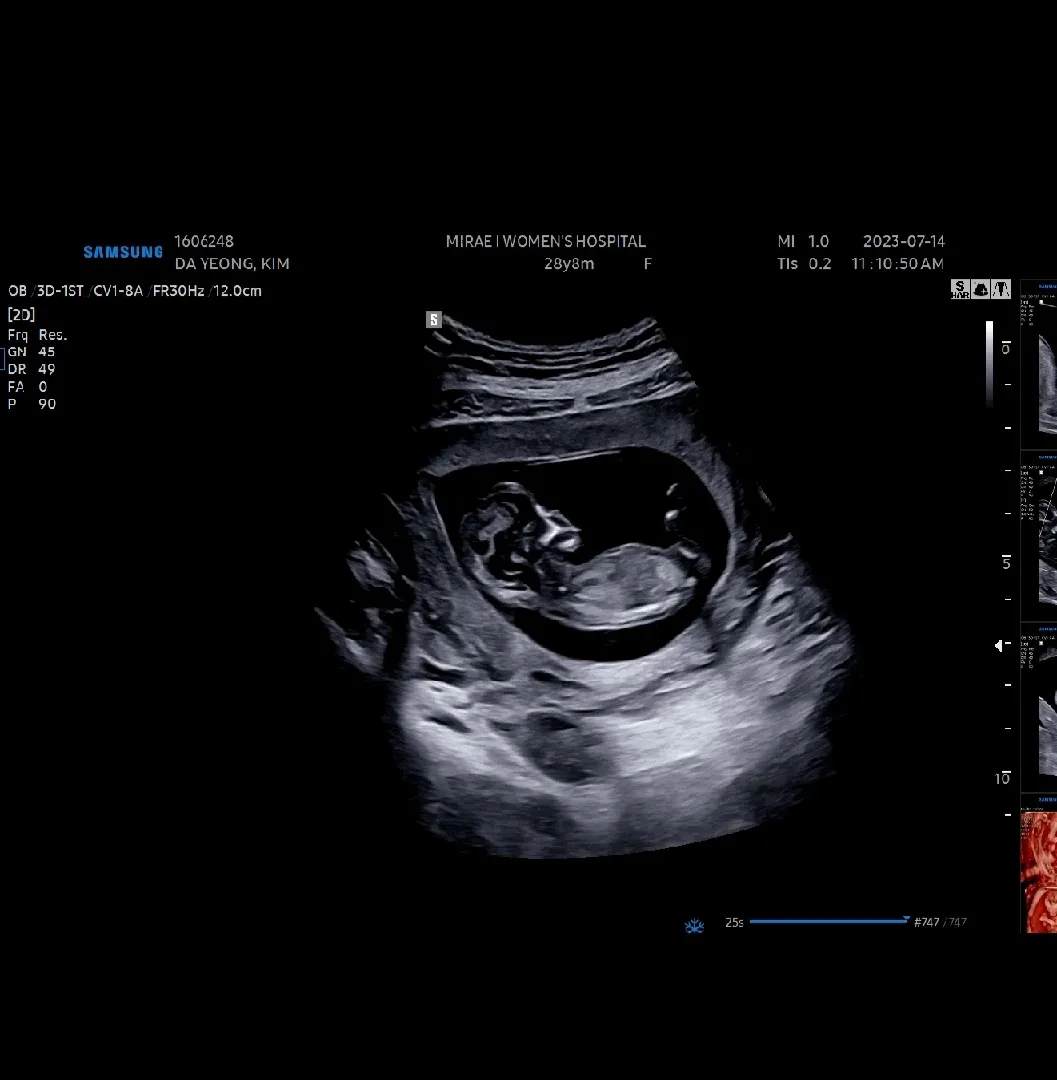Click the Samsung logo
This screenshot has height=1080, width=1057.
coord(123,252)
